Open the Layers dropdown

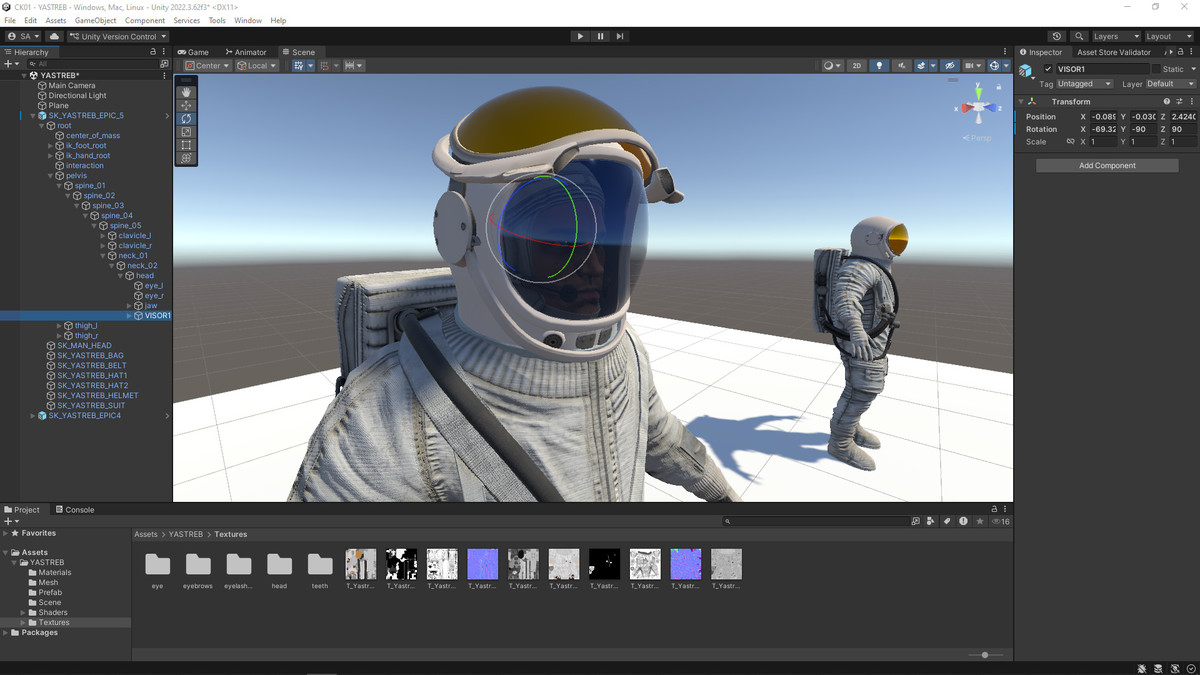[1114, 36]
